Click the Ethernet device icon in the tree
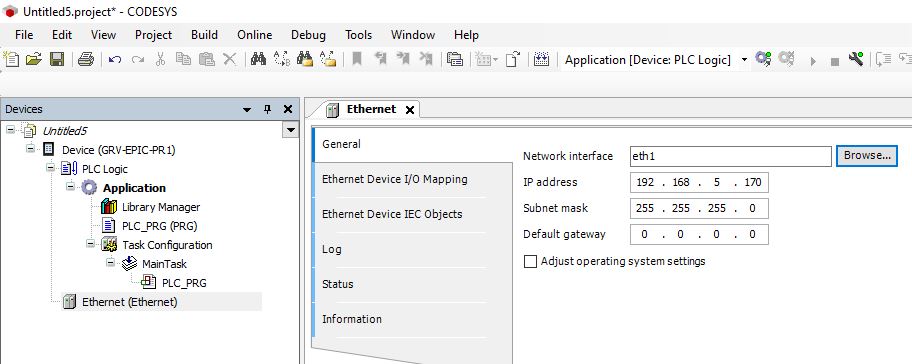 point(69,302)
